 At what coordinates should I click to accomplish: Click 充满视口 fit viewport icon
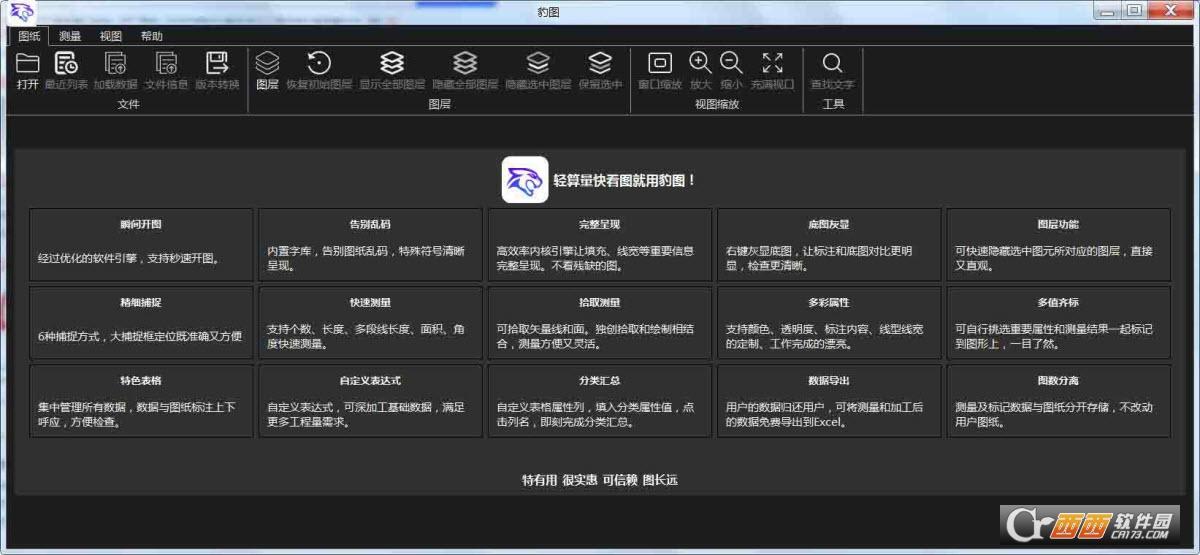point(772,63)
